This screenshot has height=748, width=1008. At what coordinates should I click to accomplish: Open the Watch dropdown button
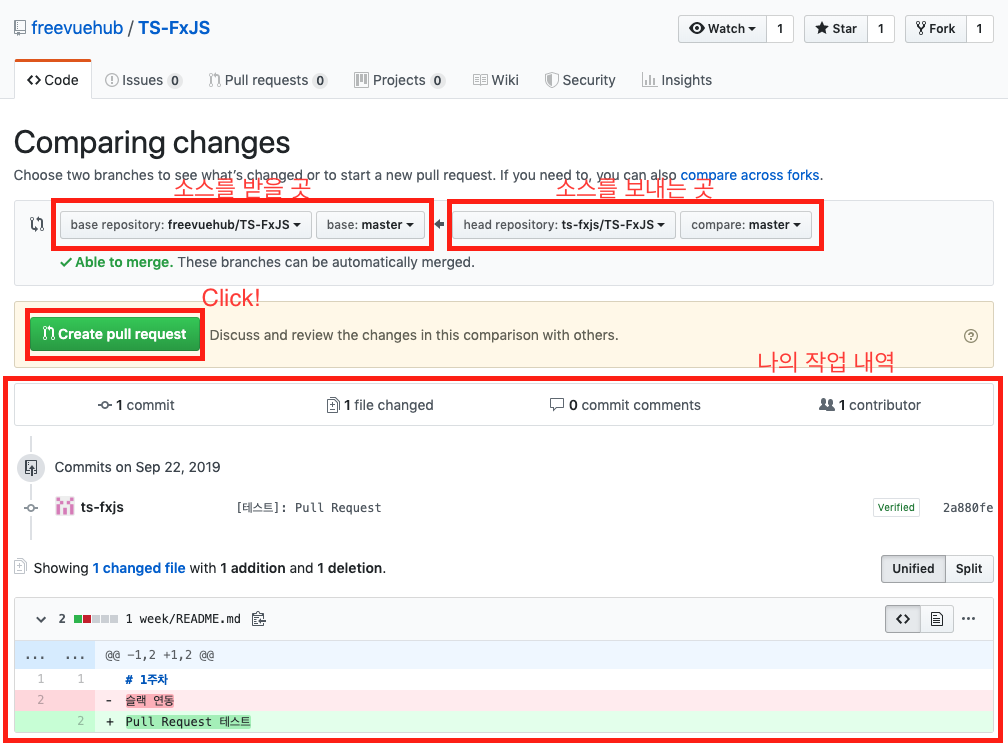pyautogui.click(x=722, y=28)
